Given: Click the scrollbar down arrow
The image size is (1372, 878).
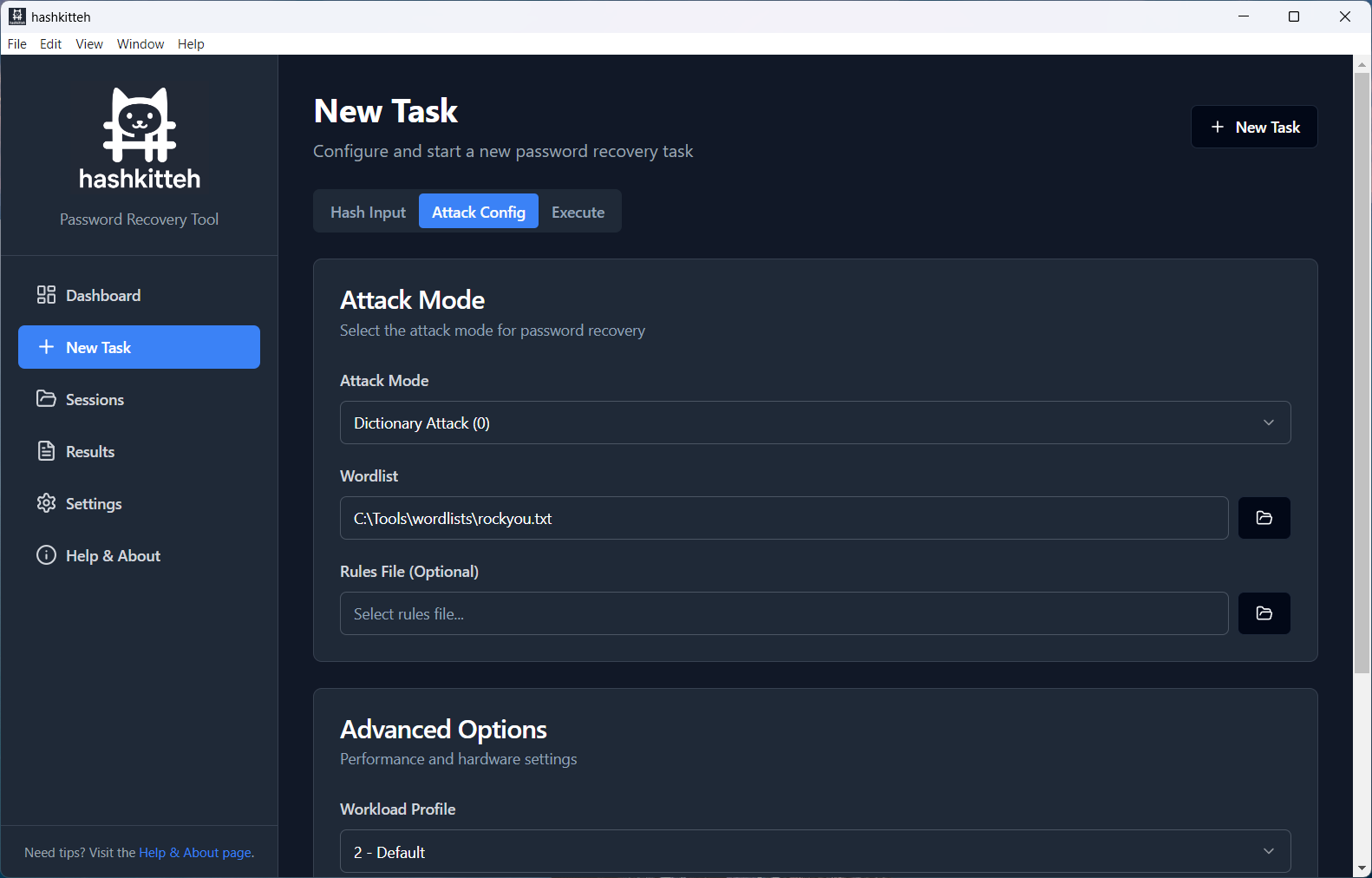Looking at the screenshot, I should point(1362,868).
